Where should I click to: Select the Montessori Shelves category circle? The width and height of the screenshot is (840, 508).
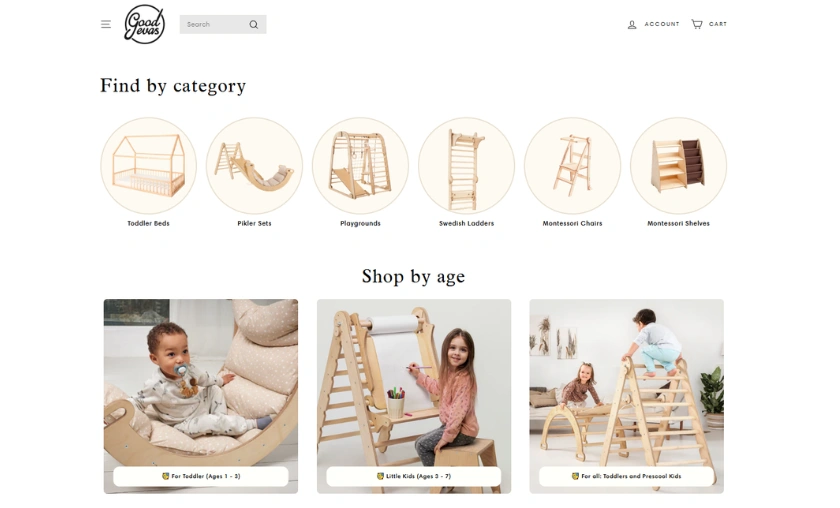pos(679,166)
